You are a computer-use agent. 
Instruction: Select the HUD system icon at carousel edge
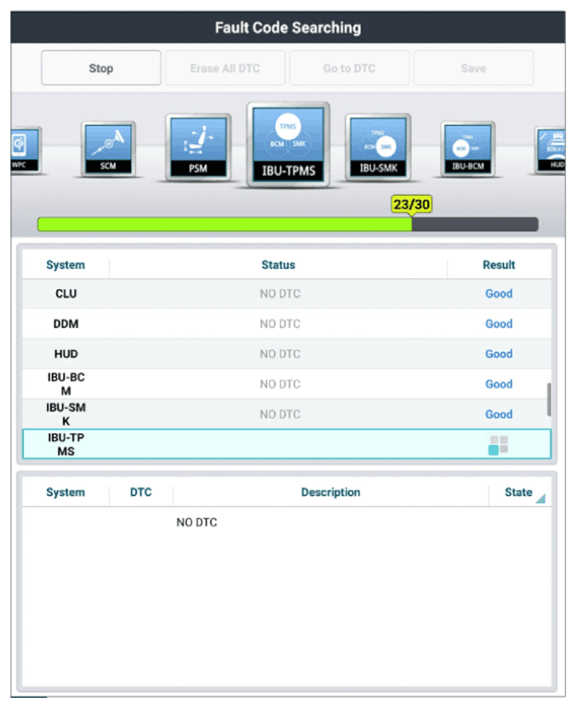coord(550,150)
